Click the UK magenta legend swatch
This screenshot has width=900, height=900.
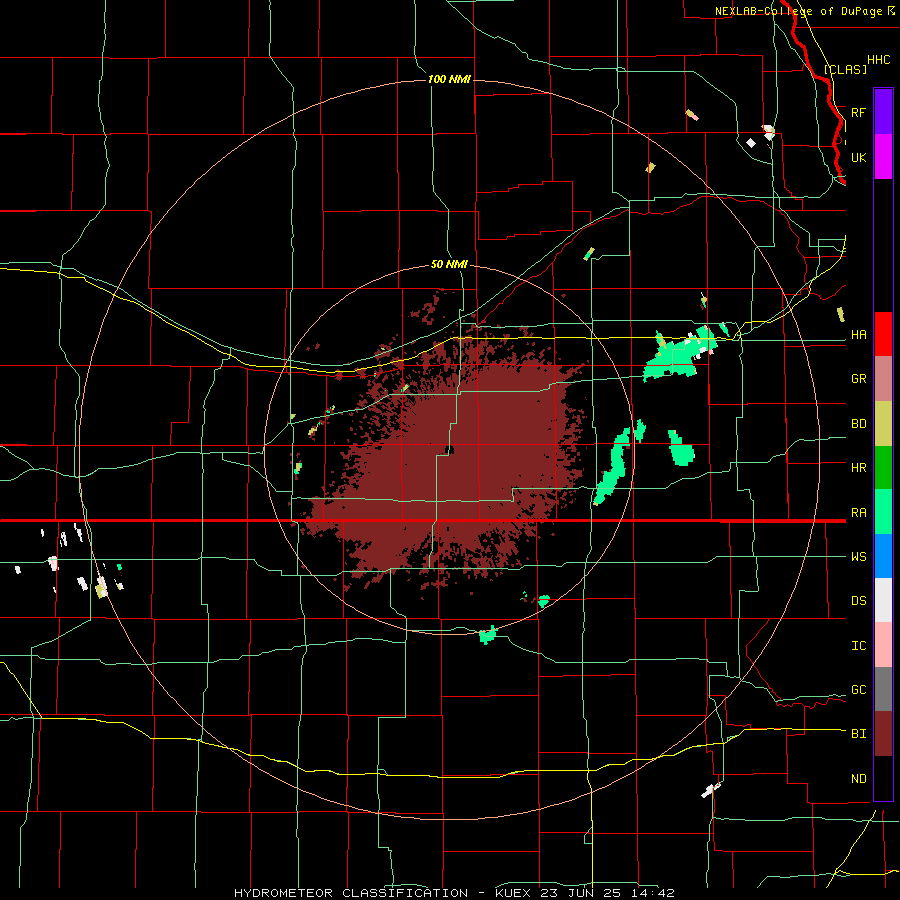coord(883,157)
